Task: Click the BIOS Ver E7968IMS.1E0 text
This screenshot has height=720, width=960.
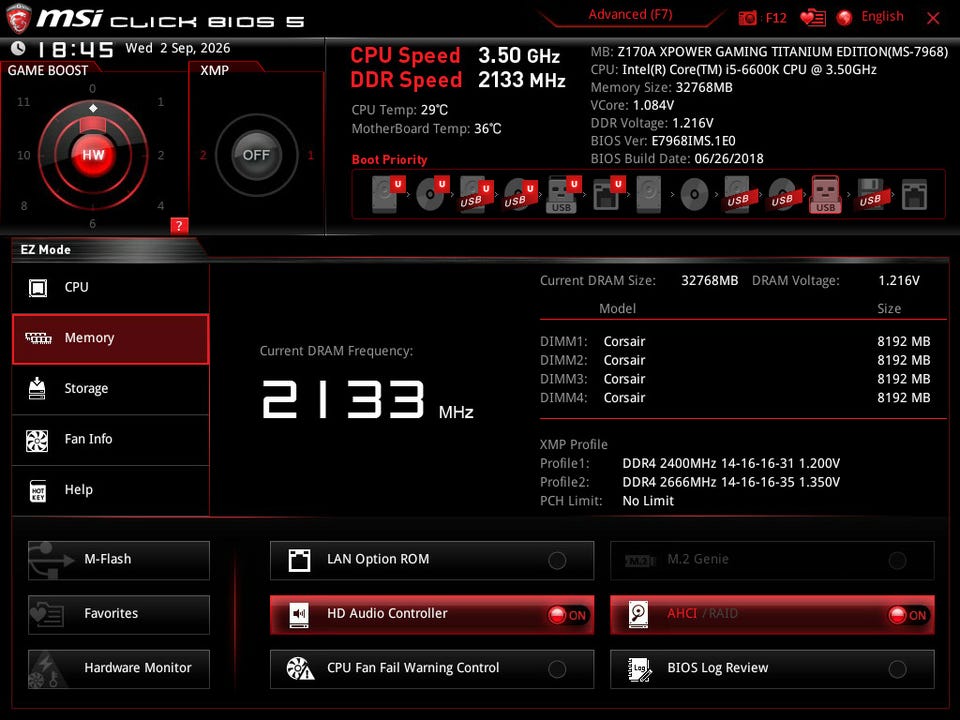Action: coord(663,141)
